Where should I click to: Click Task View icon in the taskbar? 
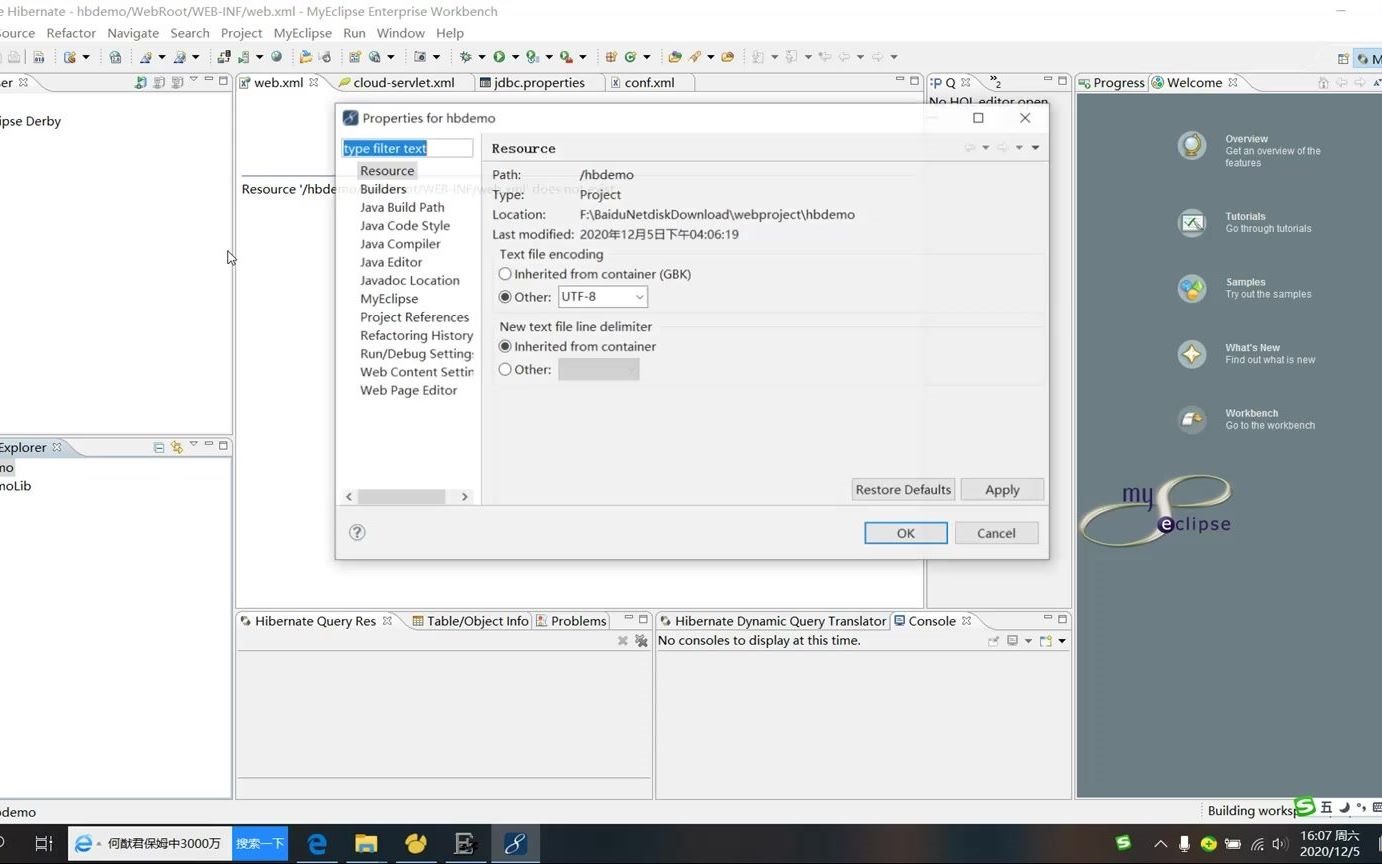click(x=43, y=844)
